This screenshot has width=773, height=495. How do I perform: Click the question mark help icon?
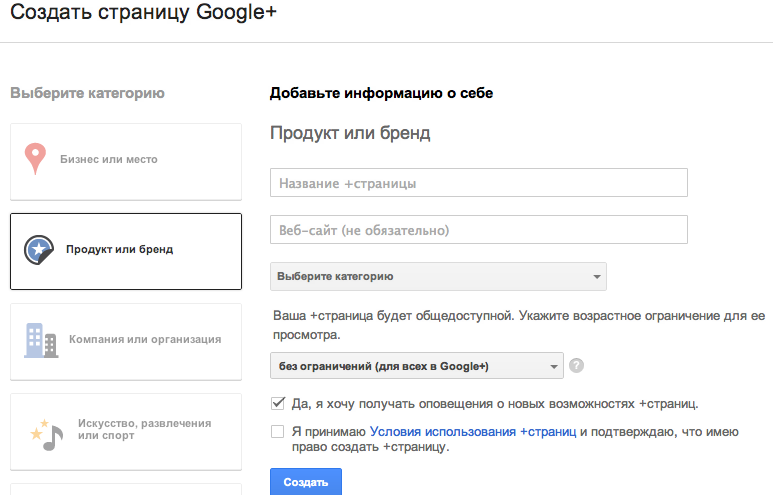pyautogui.click(x=576, y=366)
